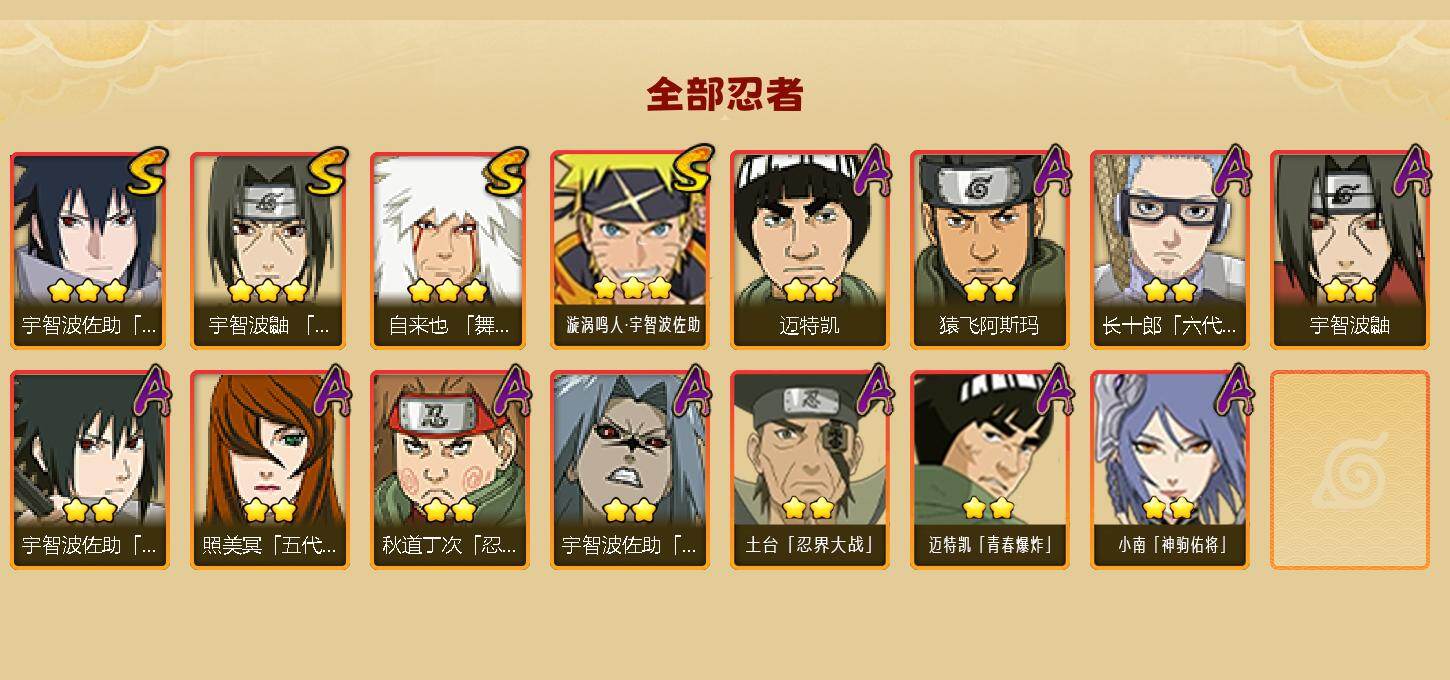Pick the 长十郎 card with glasses
The width and height of the screenshot is (1450, 680).
[1169, 250]
